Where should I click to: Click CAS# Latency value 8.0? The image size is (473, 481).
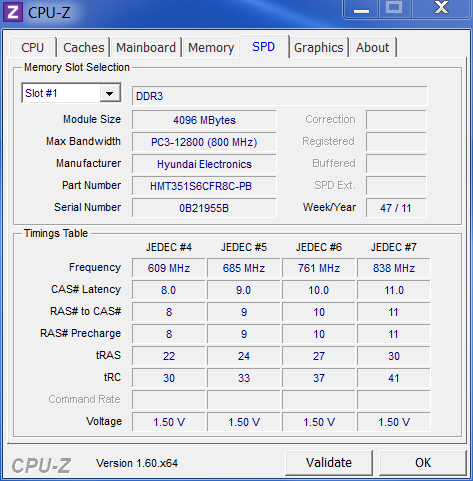169,290
